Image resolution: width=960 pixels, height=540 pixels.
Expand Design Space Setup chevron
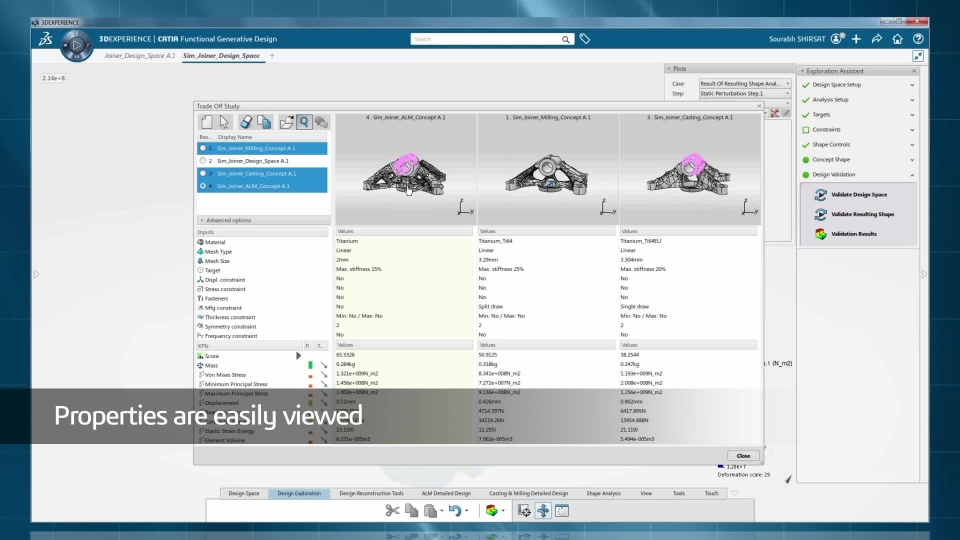tap(912, 85)
